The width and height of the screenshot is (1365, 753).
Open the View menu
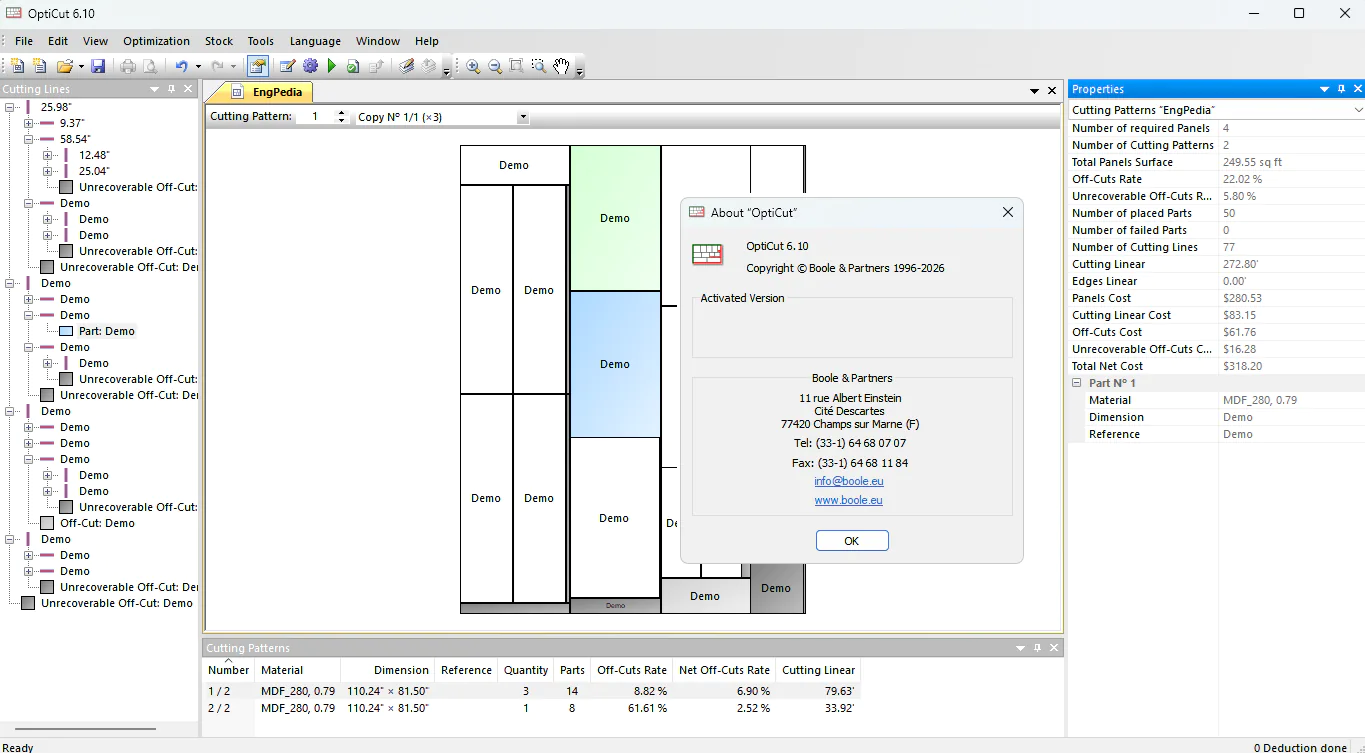(x=95, y=41)
